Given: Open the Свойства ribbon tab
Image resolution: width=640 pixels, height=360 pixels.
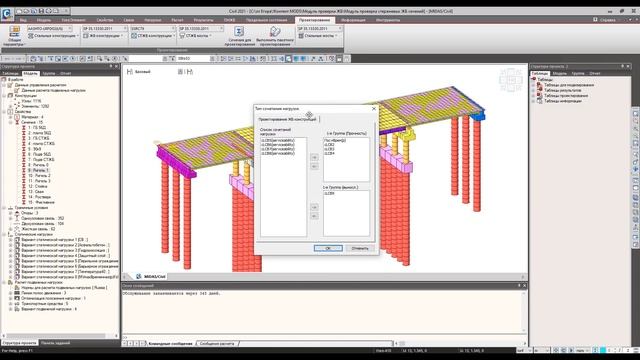Looking at the screenshot, I should [105, 20].
